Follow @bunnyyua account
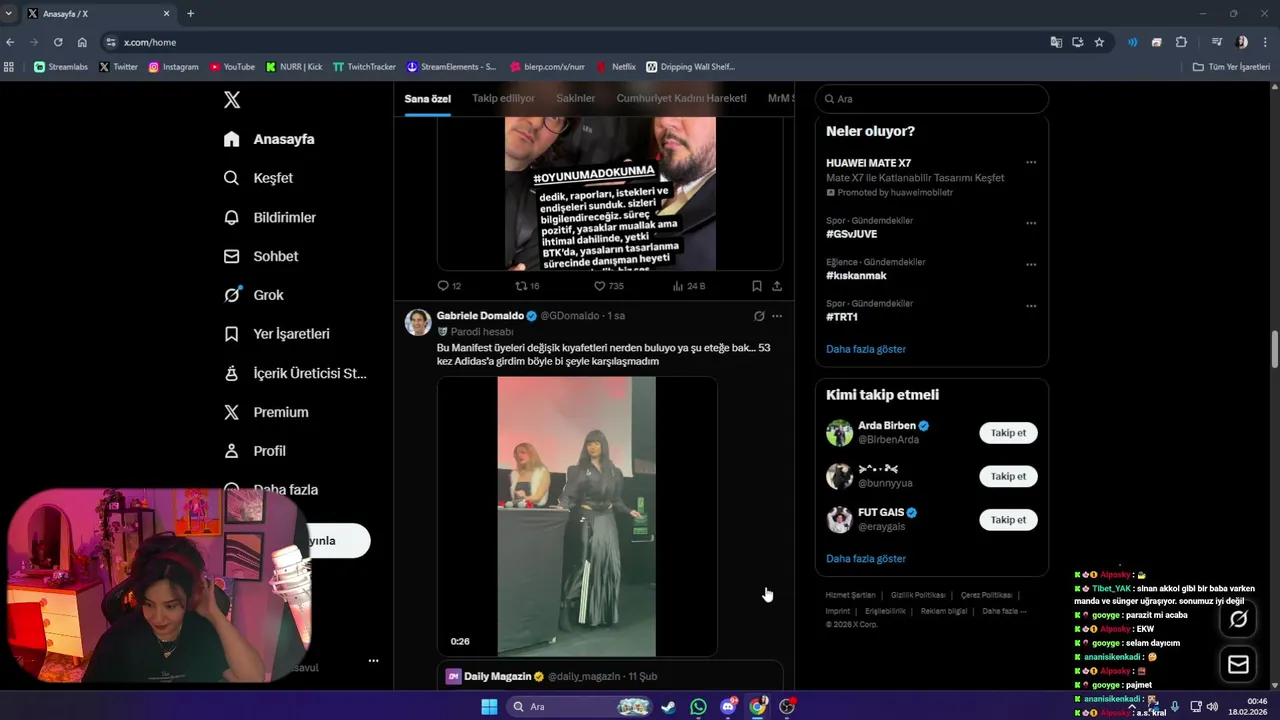This screenshot has height=720, width=1280. click(x=1008, y=476)
